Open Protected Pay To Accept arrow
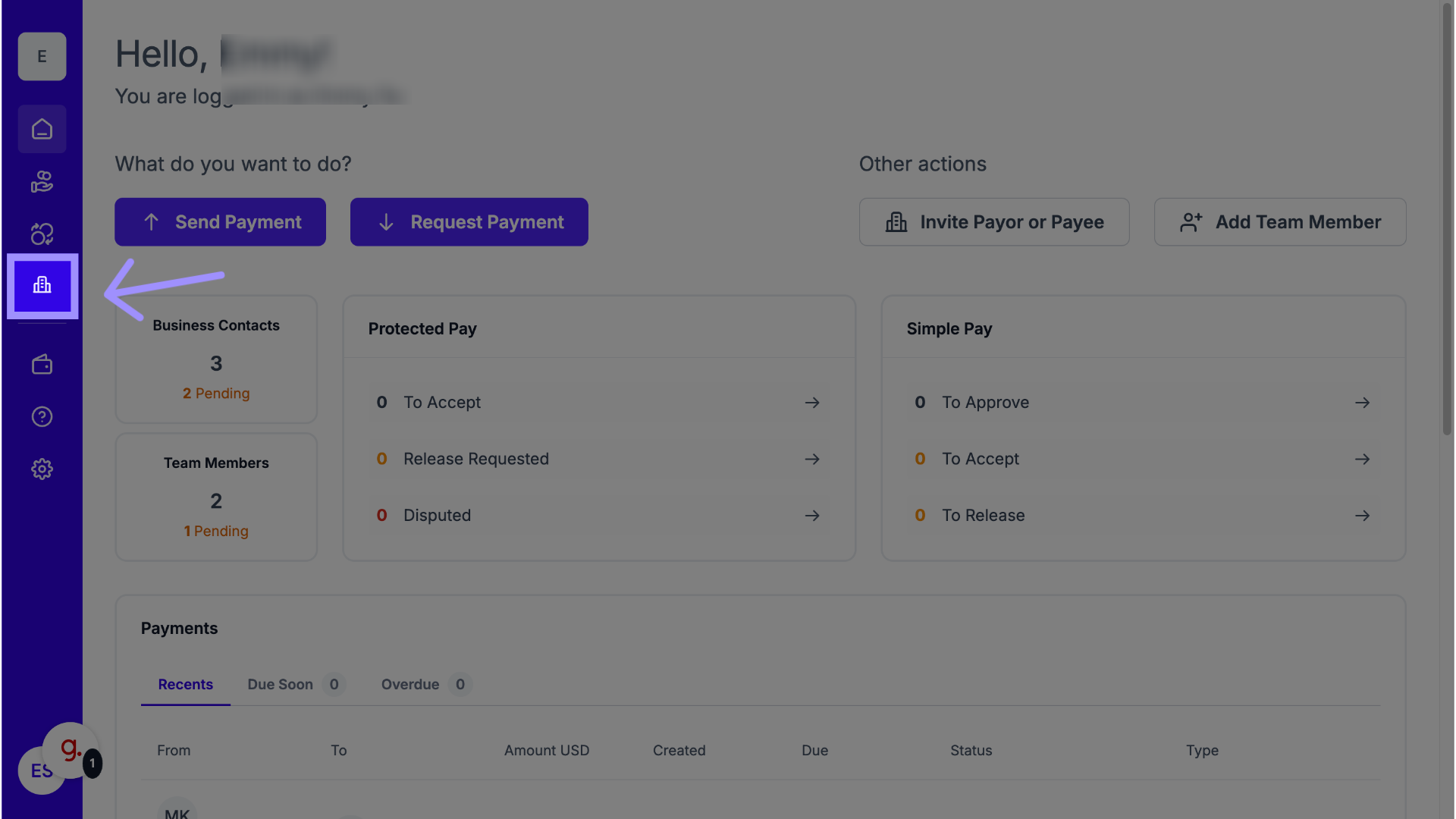Viewport: 1456px width, 819px height. (x=811, y=403)
